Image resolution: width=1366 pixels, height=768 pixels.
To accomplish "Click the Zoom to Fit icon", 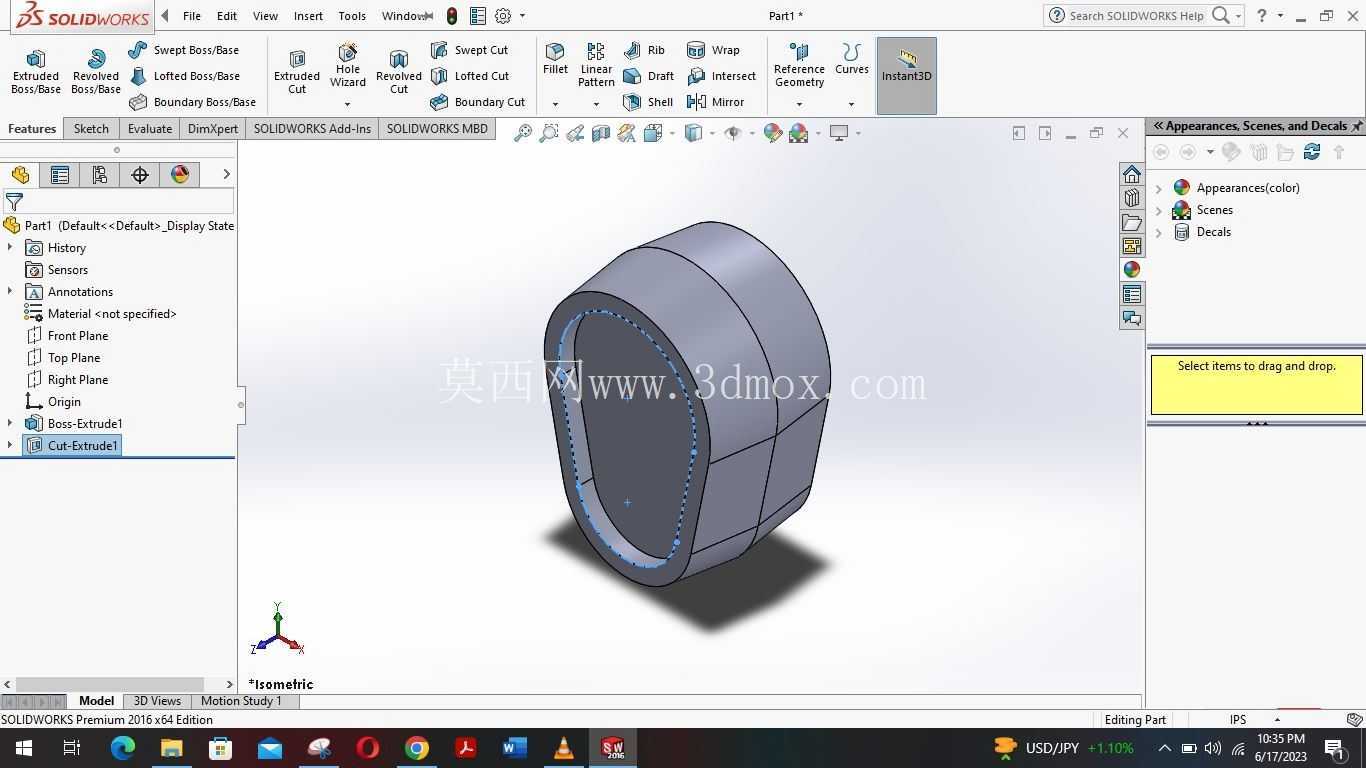I will coord(522,133).
